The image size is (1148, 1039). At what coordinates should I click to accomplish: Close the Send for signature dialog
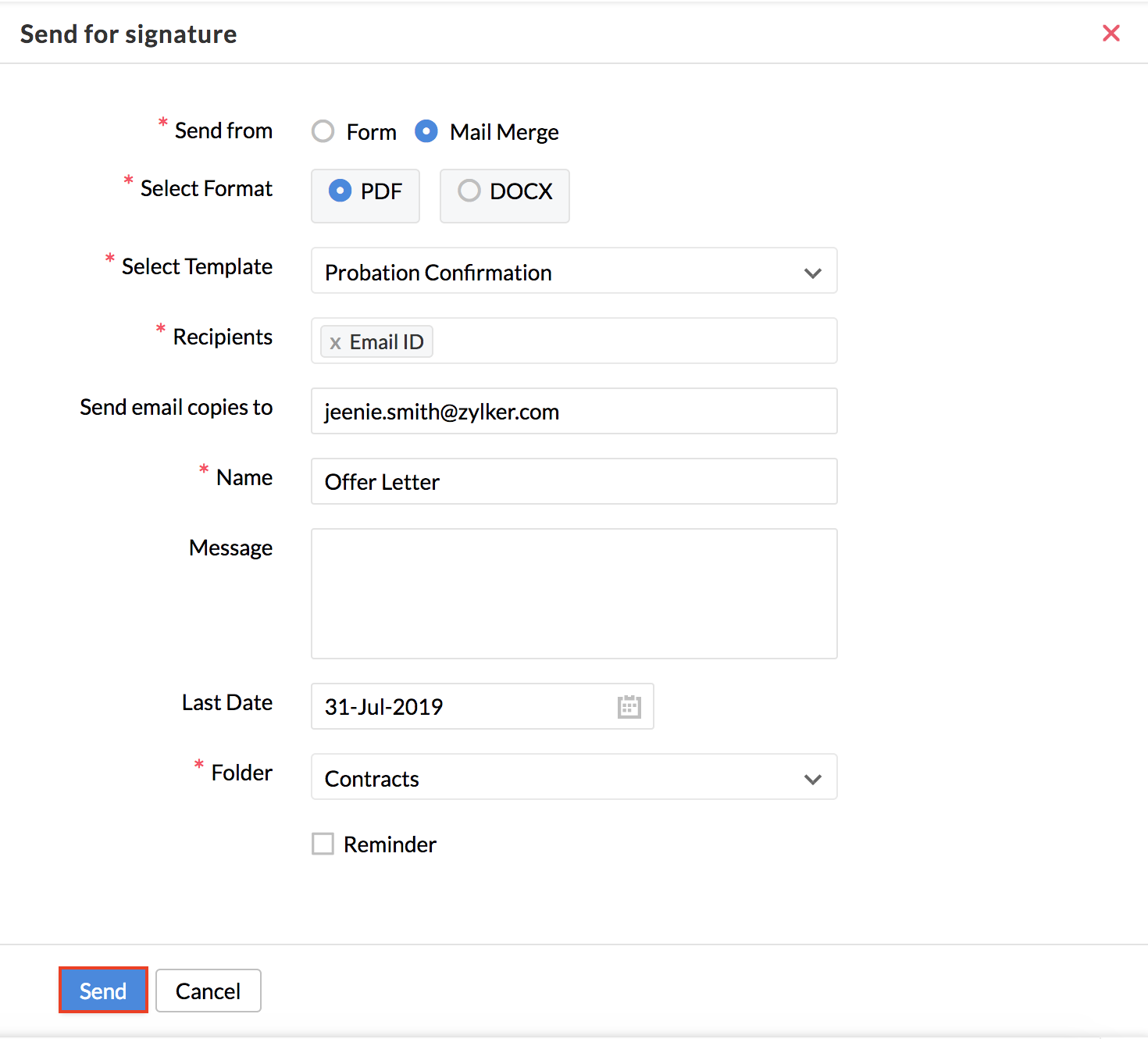point(1111,33)
